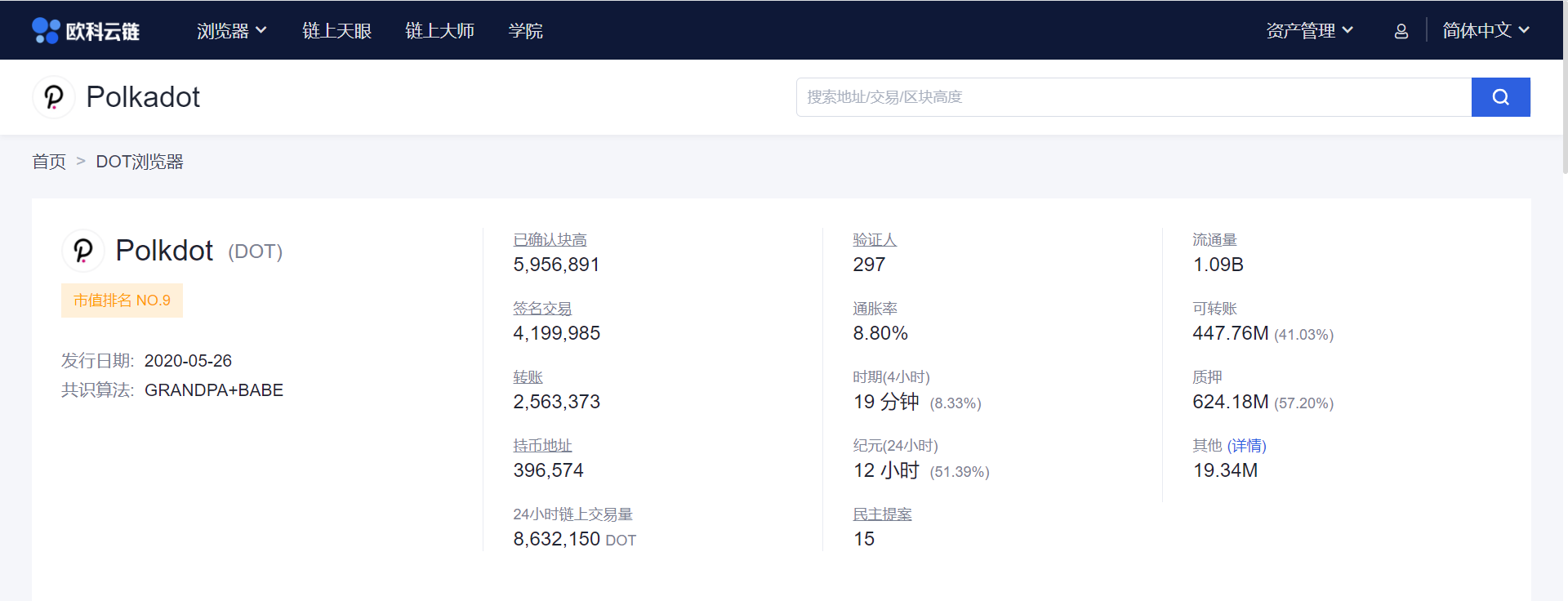Open the user account icon
Viewport: 1568px width, 601px height.
click(1401, 31)
